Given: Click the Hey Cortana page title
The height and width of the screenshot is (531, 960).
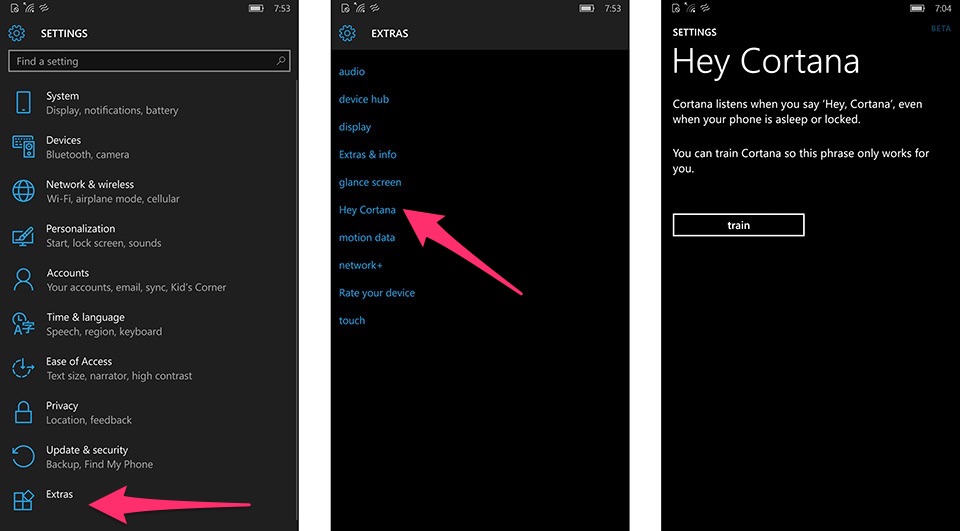Looking at the screenshot, I should tap(765, 62).
